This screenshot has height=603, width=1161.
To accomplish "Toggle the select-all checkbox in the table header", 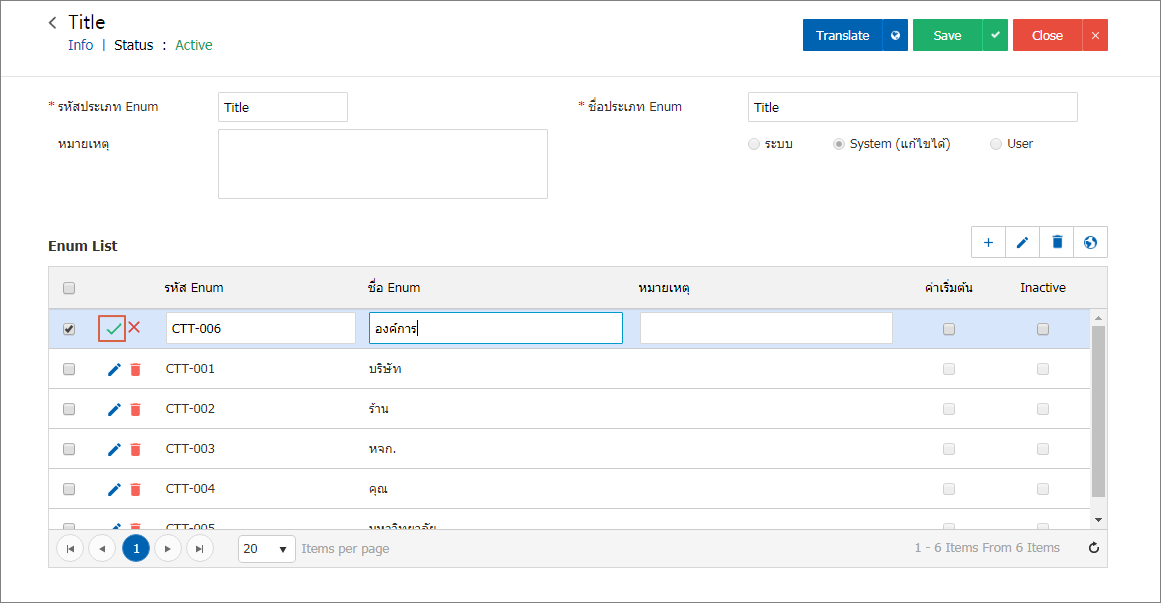I will (x=69, y=288).
